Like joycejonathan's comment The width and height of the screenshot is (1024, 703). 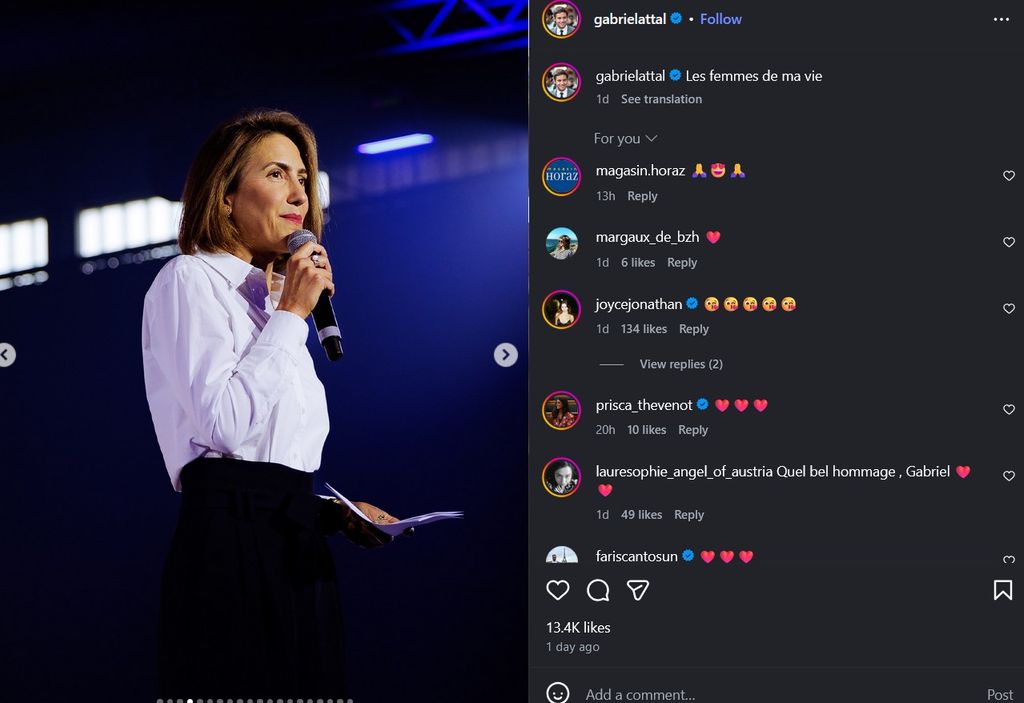(x=1008, y=310)
